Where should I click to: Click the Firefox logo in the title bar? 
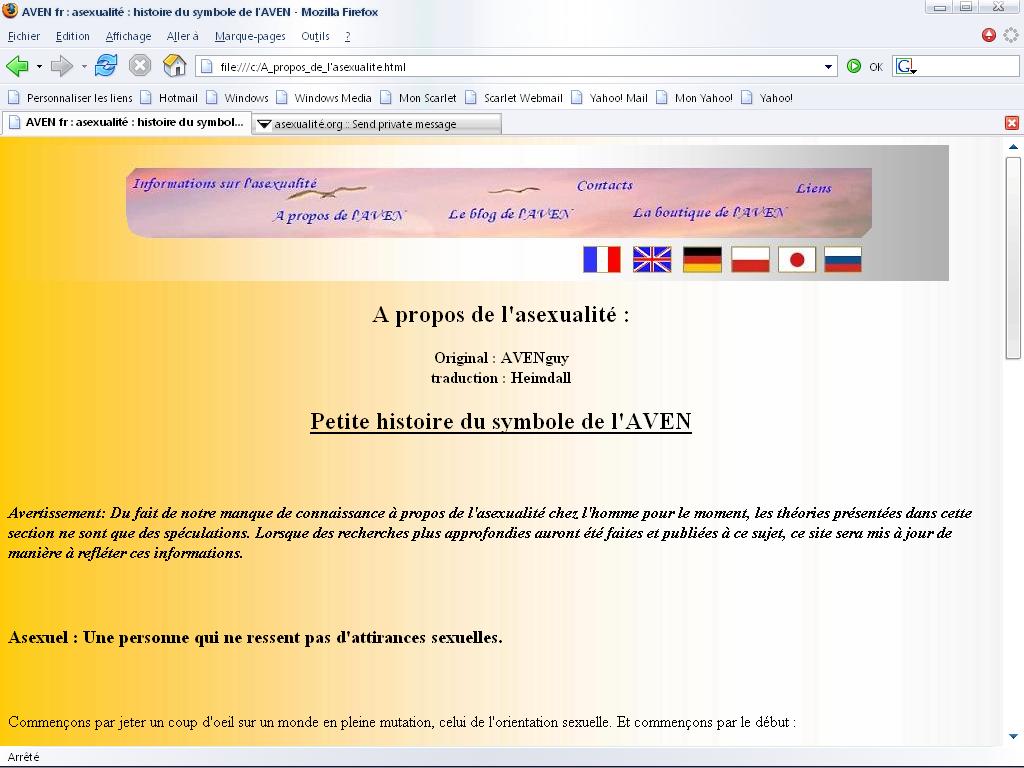[10, 11]
